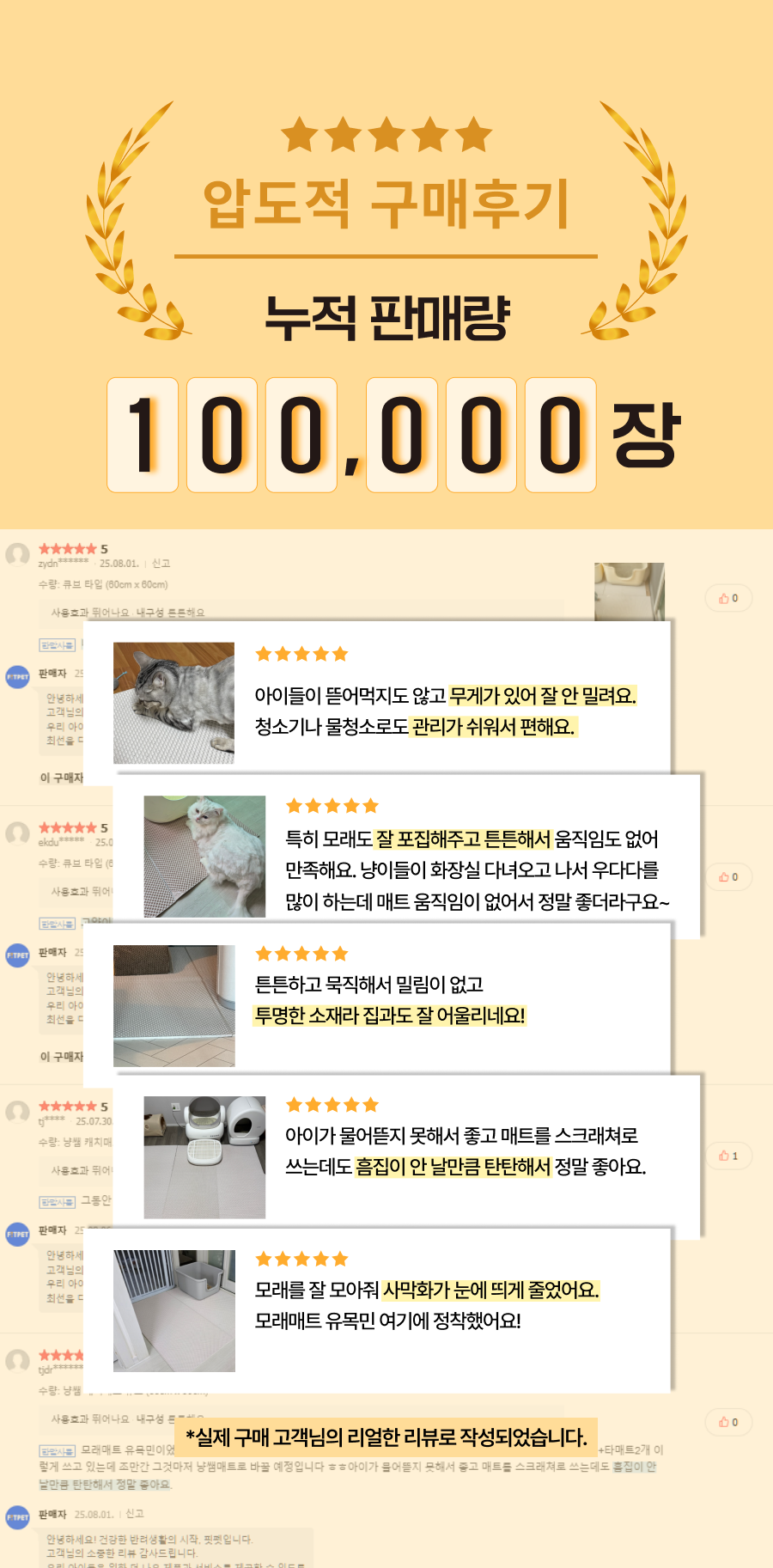The image size is (773, 1568).
Task: Click the 사용효과 뛰어나요 tag on first review
Action: click(90, 613)
